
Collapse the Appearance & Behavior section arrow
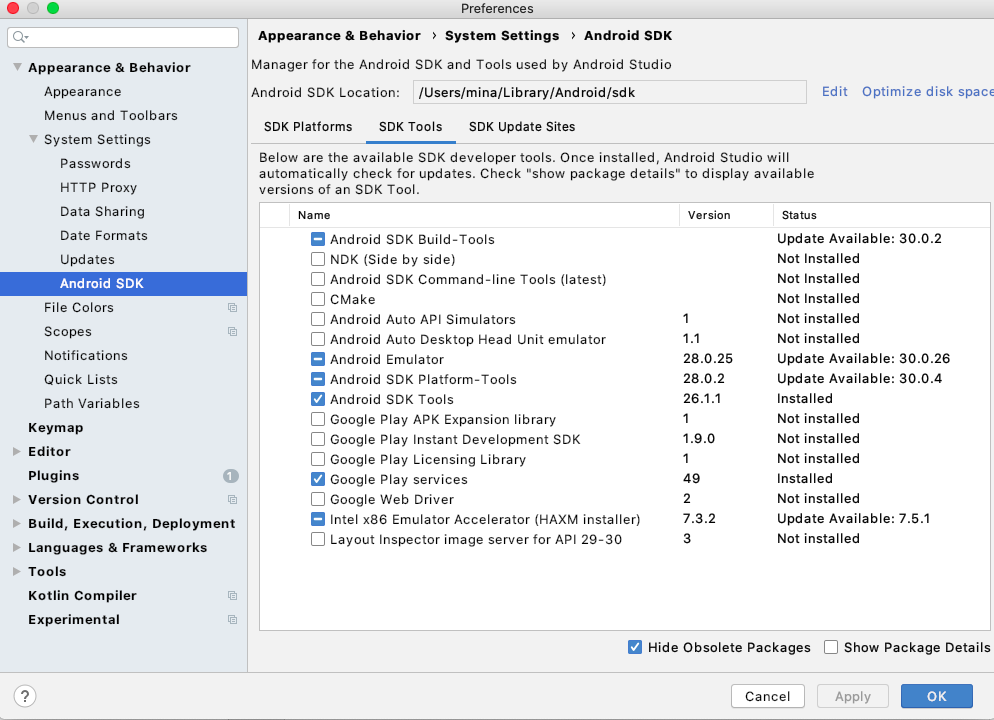pyautogui.click(x=17, y=67)
